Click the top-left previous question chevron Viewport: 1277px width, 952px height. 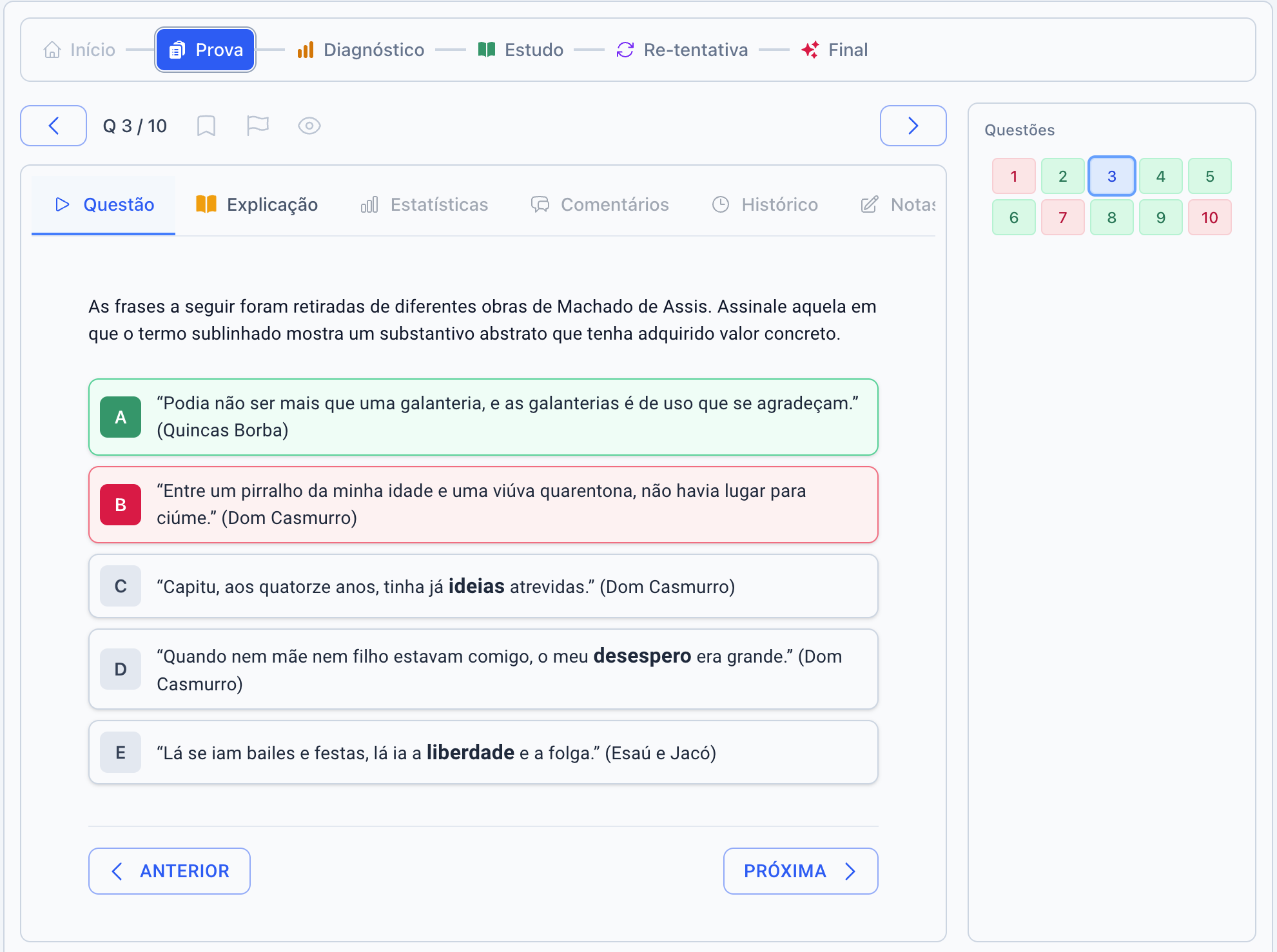54,126
